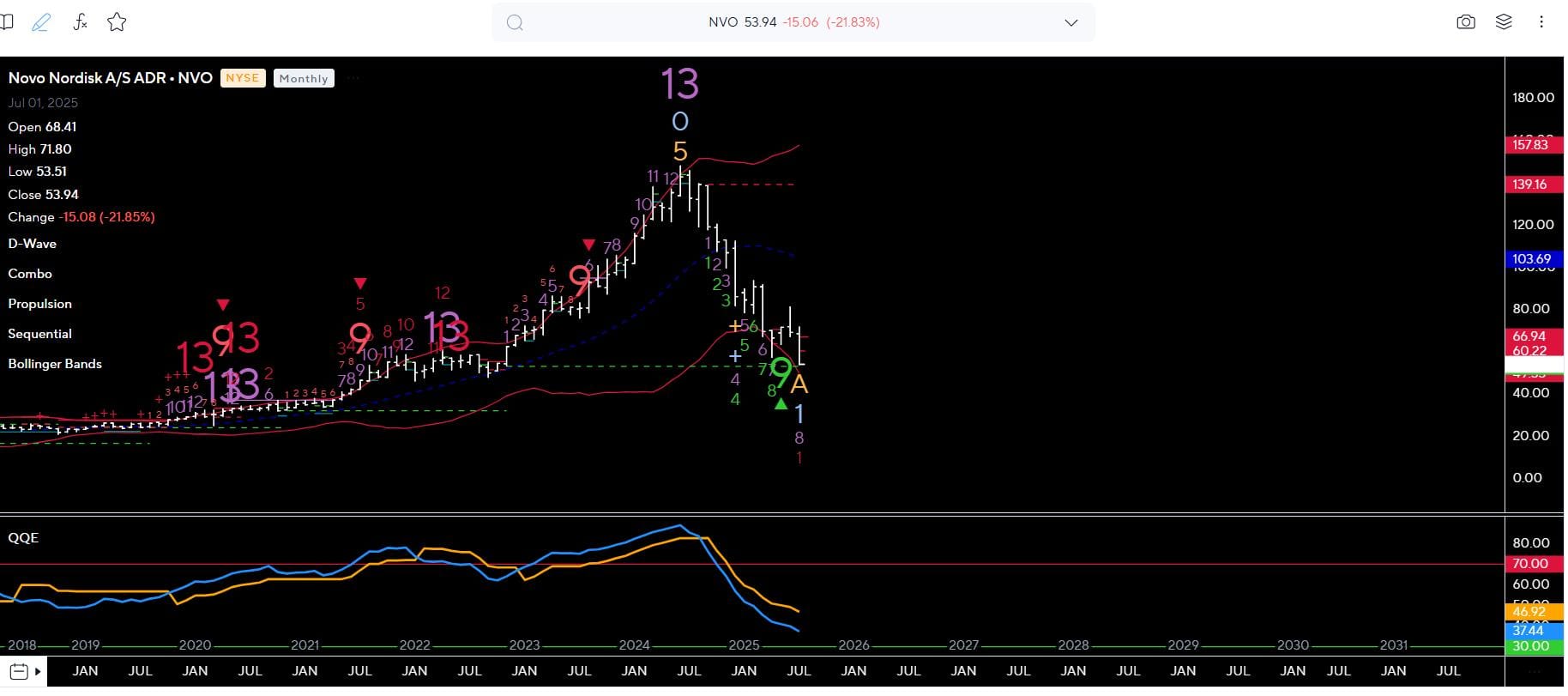Screen dimensions: 1568x696
Task: Open the calendar date picker icon
Action: (x=18, y=672)
